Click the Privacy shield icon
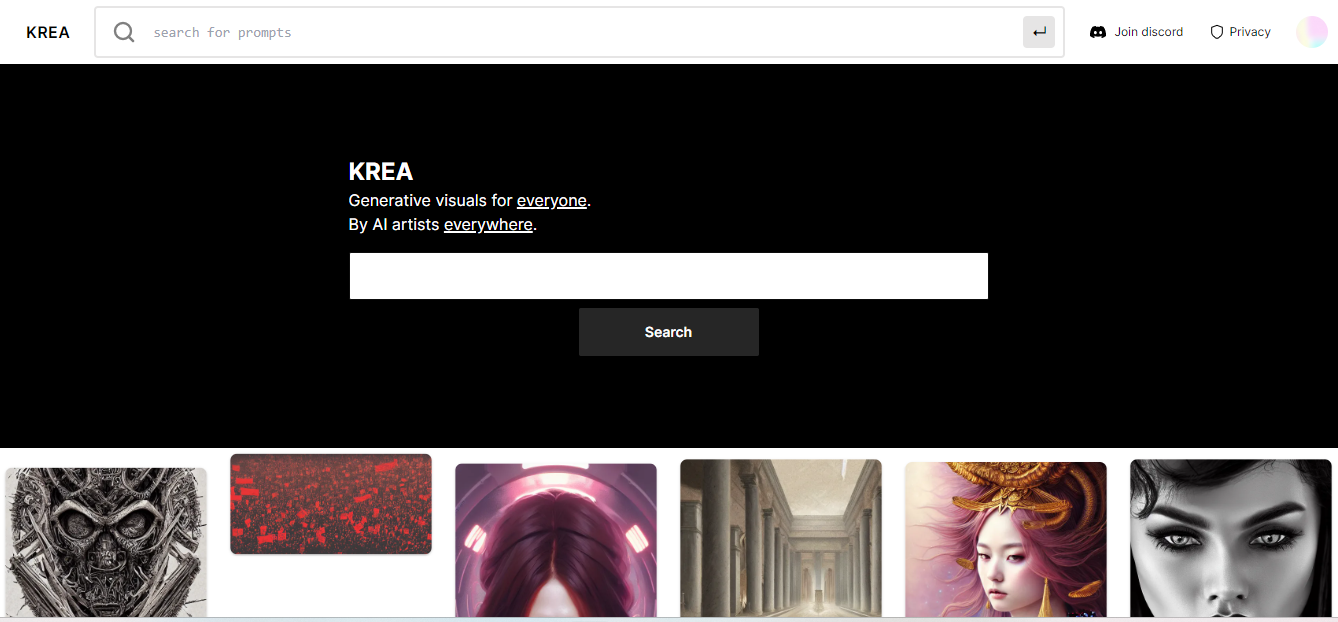Screen dimensions: 1338x622 1217,32
